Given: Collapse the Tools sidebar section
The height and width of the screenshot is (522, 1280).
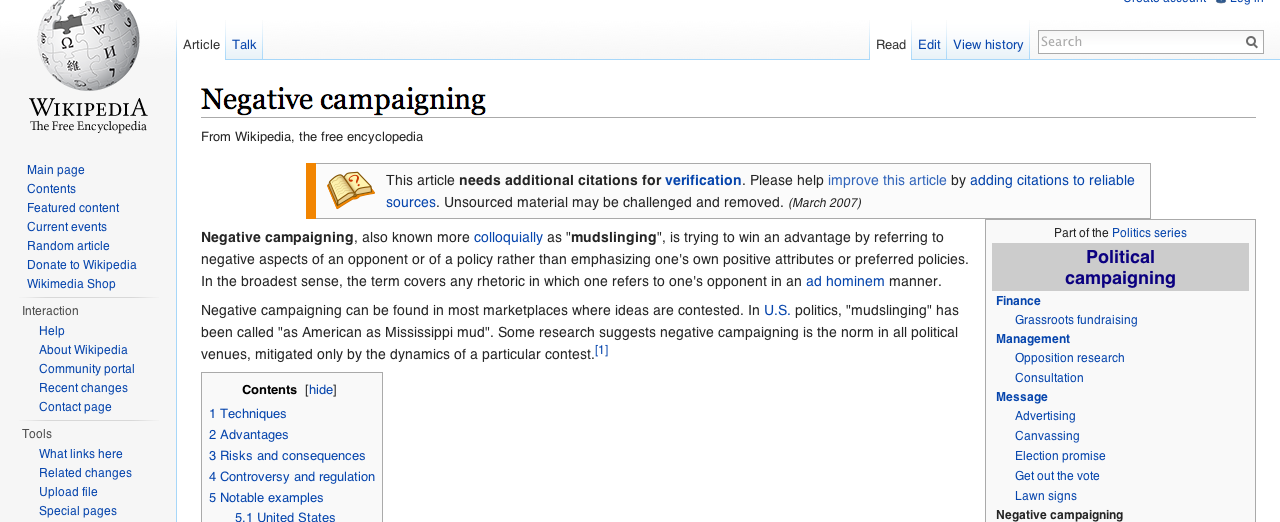Looking at the screenshot, I should click(x=37, y=434).
